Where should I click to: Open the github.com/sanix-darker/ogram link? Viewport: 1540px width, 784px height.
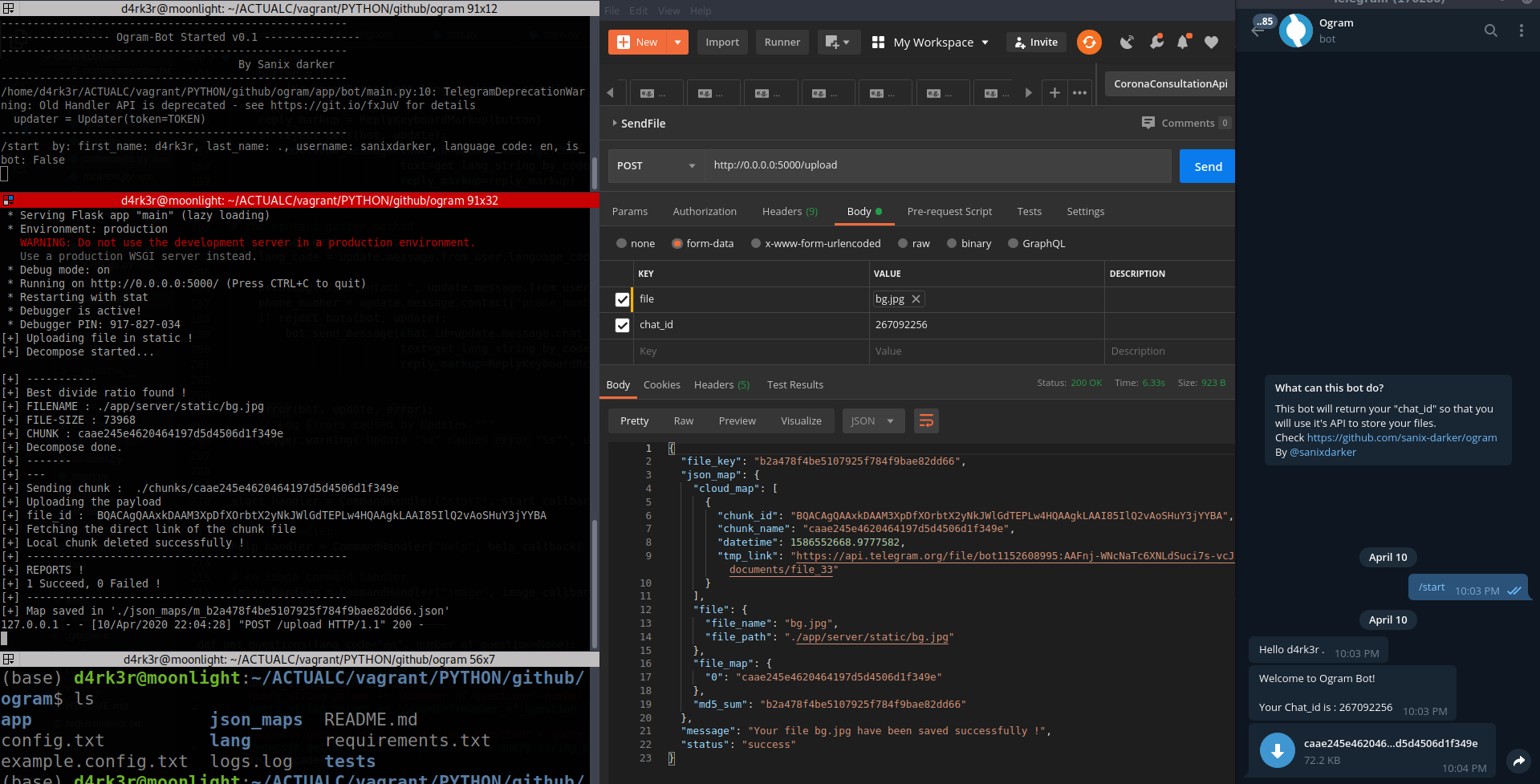click(1402, 437)
